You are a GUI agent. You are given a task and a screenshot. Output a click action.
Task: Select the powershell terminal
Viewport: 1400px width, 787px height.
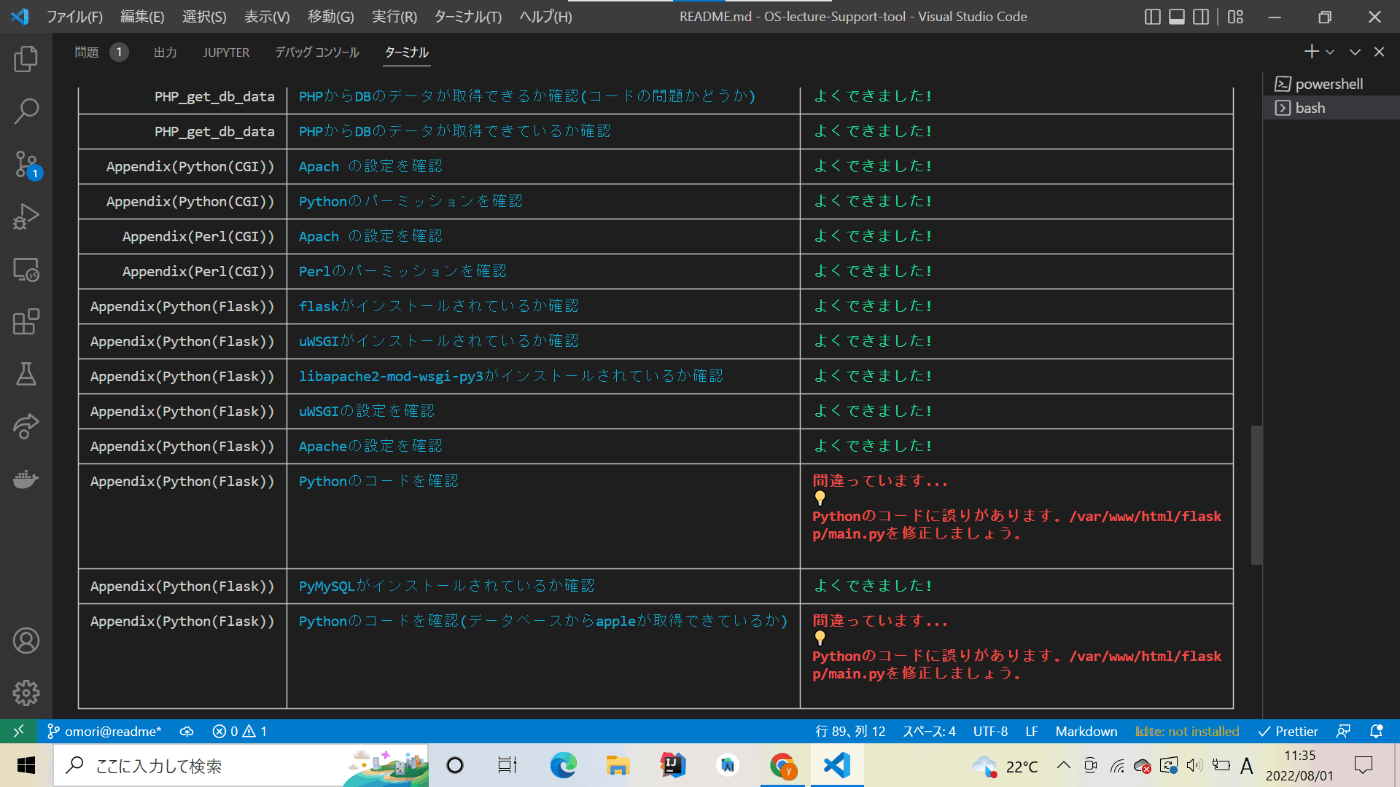(1331, 84)
